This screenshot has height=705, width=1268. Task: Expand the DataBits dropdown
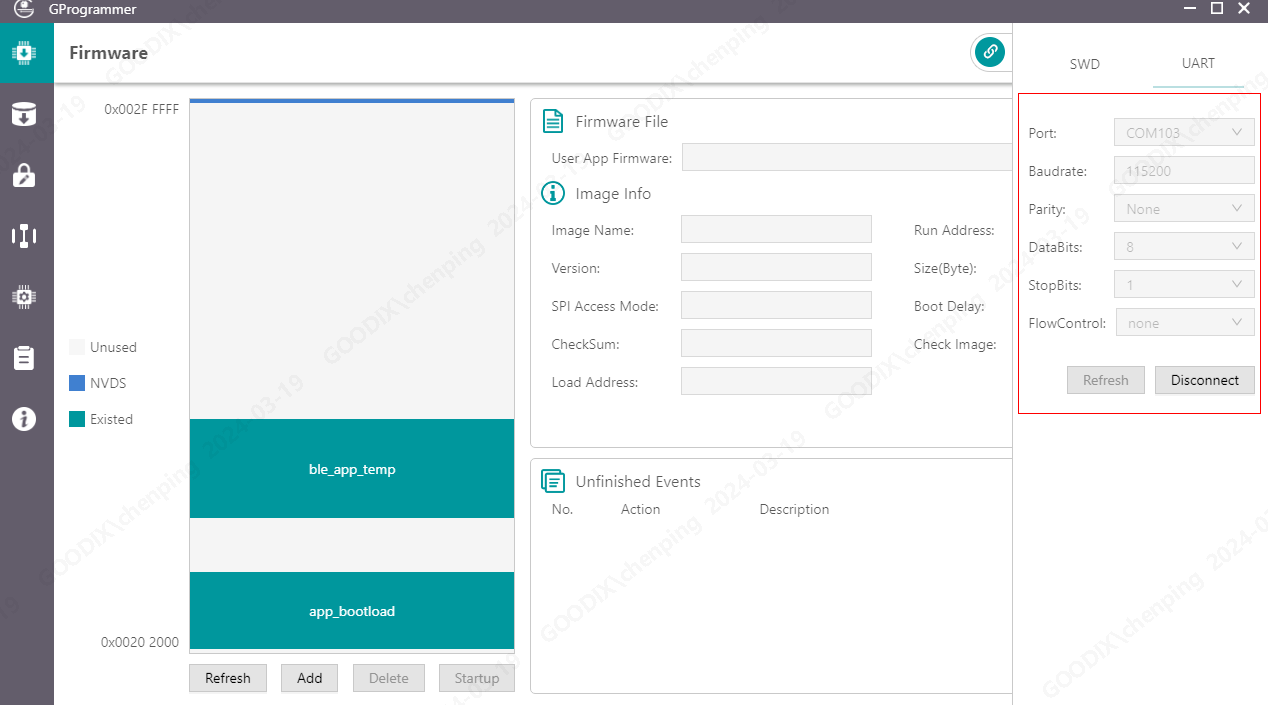[1184, 246]
